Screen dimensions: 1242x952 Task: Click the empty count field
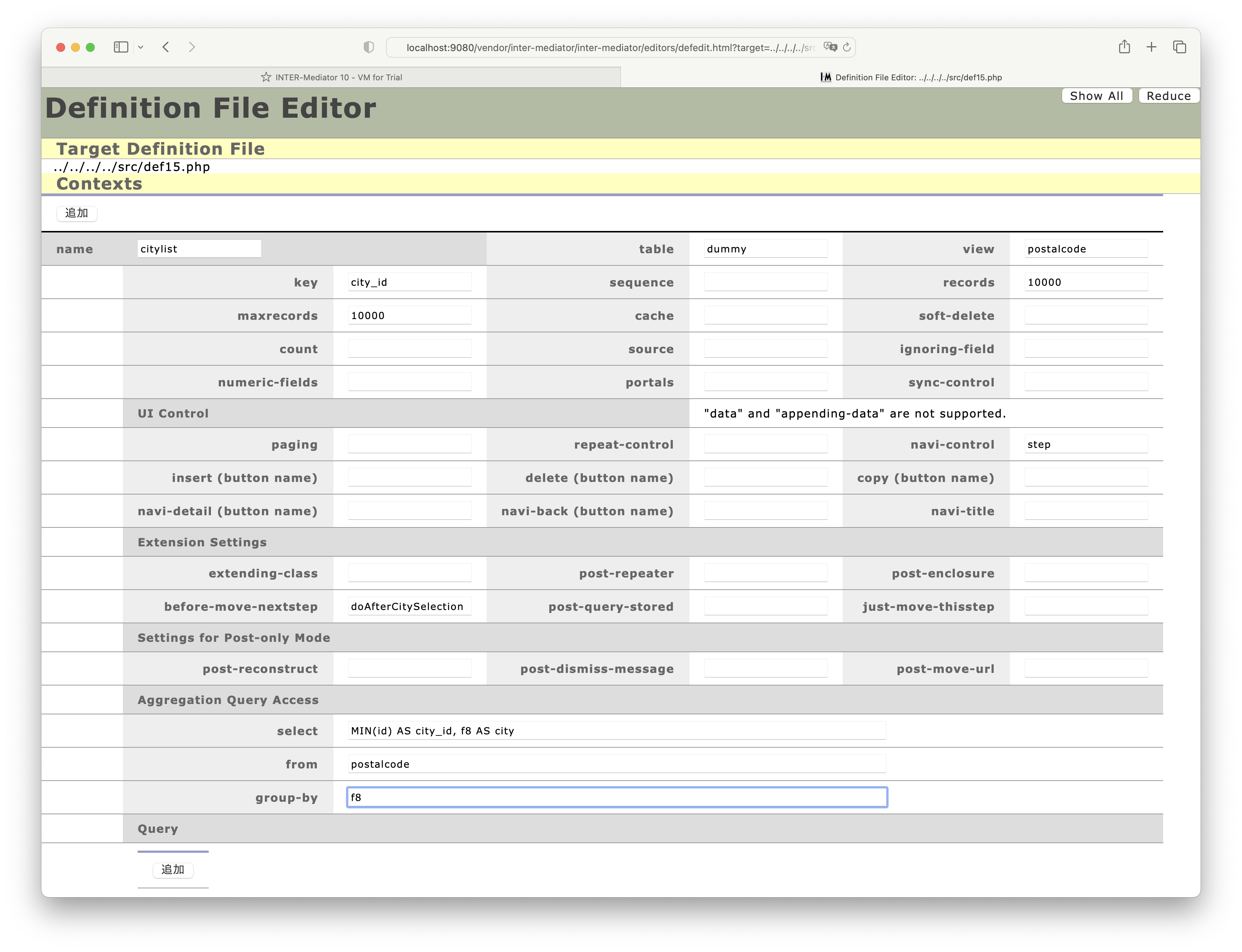(x=410, y=349)
